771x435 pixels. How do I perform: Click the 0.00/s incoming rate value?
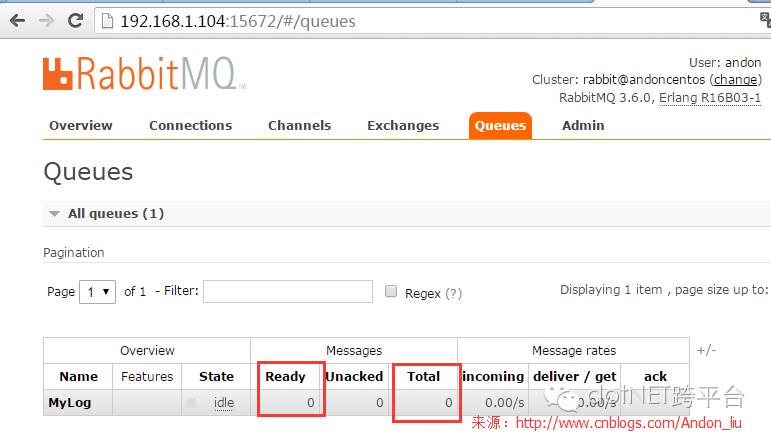pyautogui.click(x=504, y=403)
